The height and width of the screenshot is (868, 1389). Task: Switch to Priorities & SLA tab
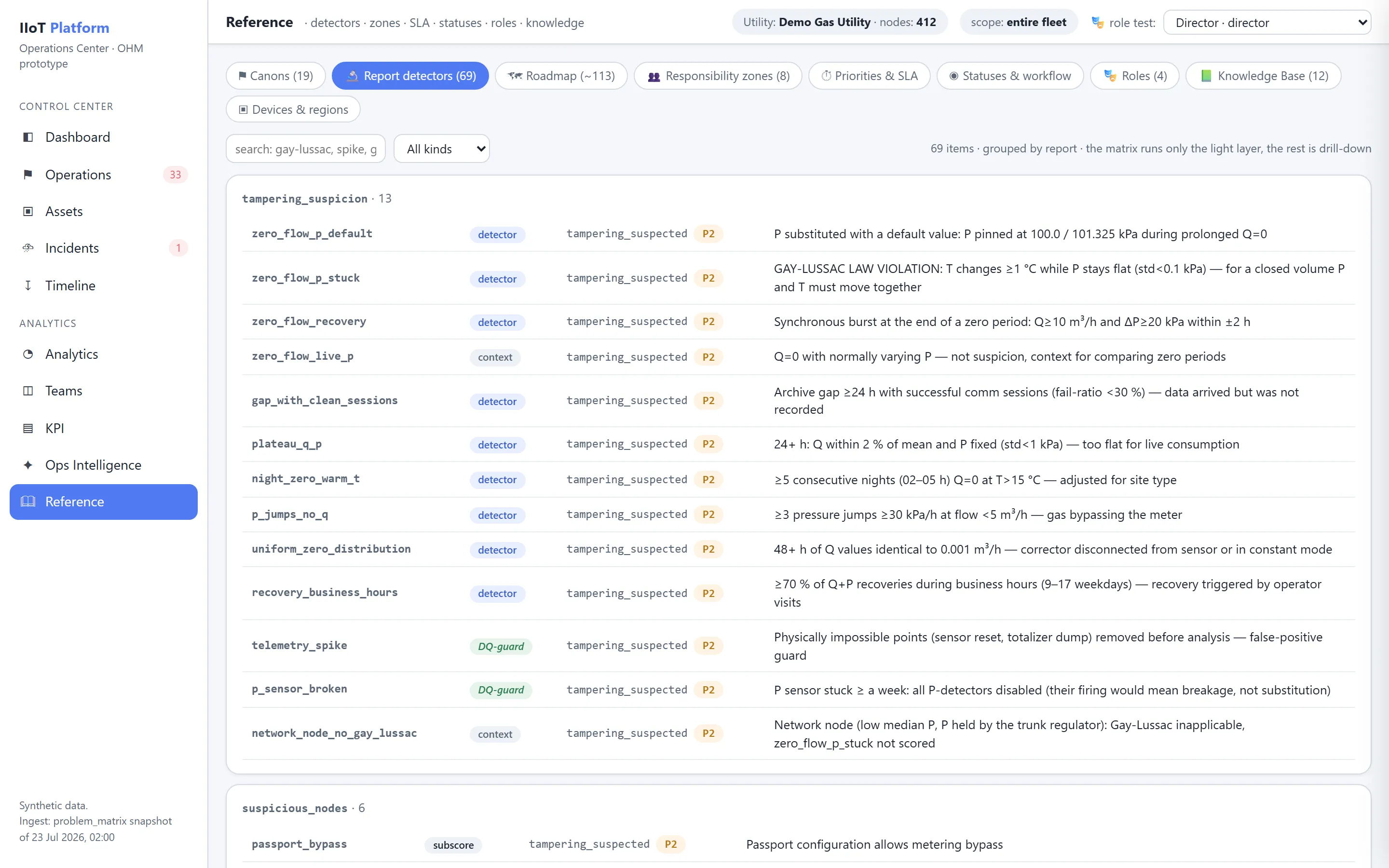[x=869, y=76]
